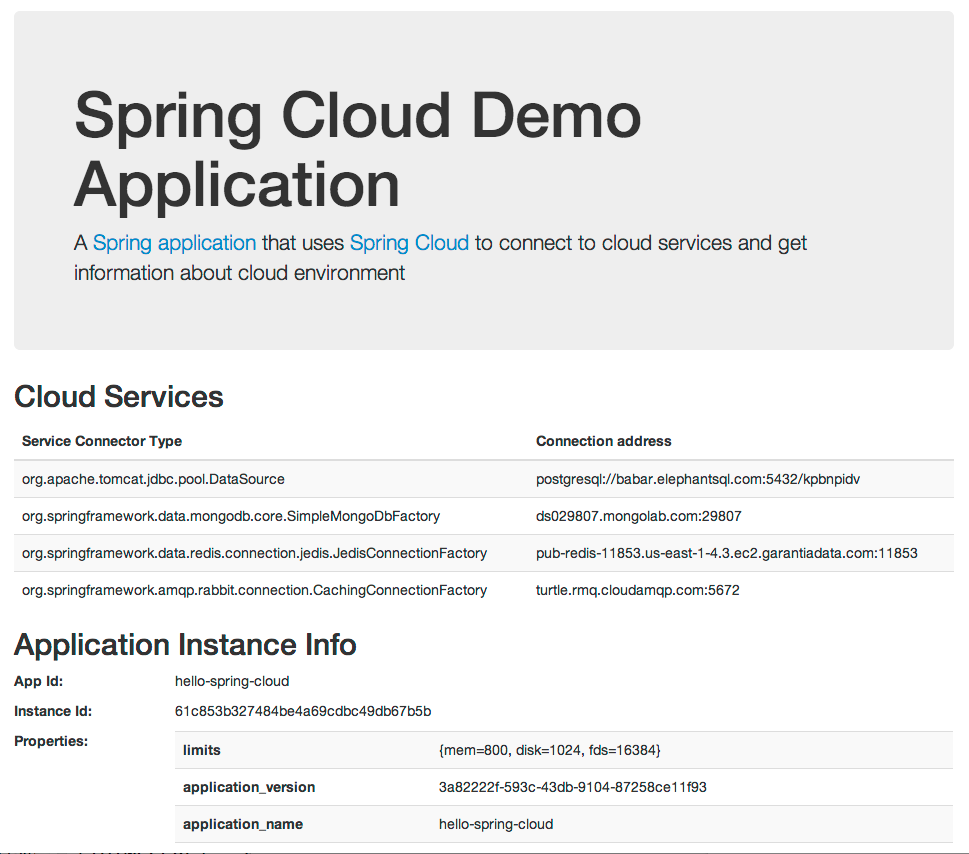Screen dimensions: 969x854
Task: Select turtle.rmq.cloudamqp.com:5672 address
Action: 638,591
